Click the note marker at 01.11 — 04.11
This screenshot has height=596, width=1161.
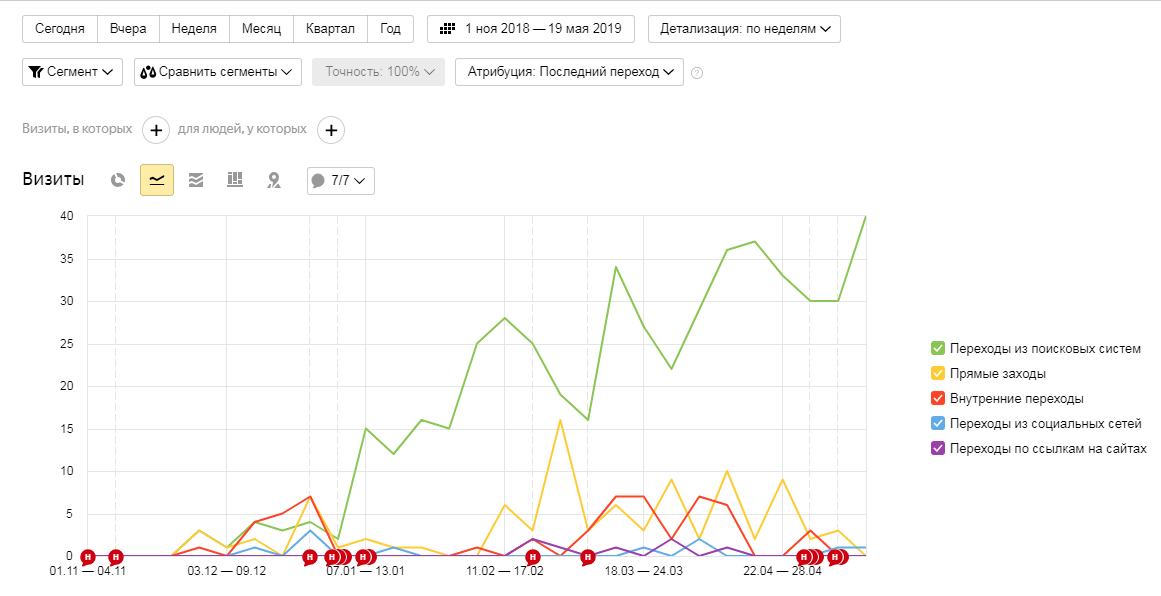(88, 557)
